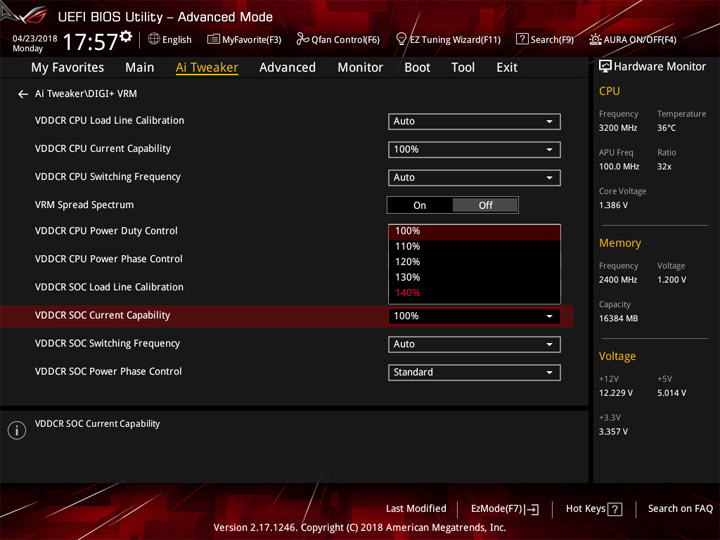720x540 pixels.
Task: Click memory capacity 16384 MB value
Action: [618, 318]
